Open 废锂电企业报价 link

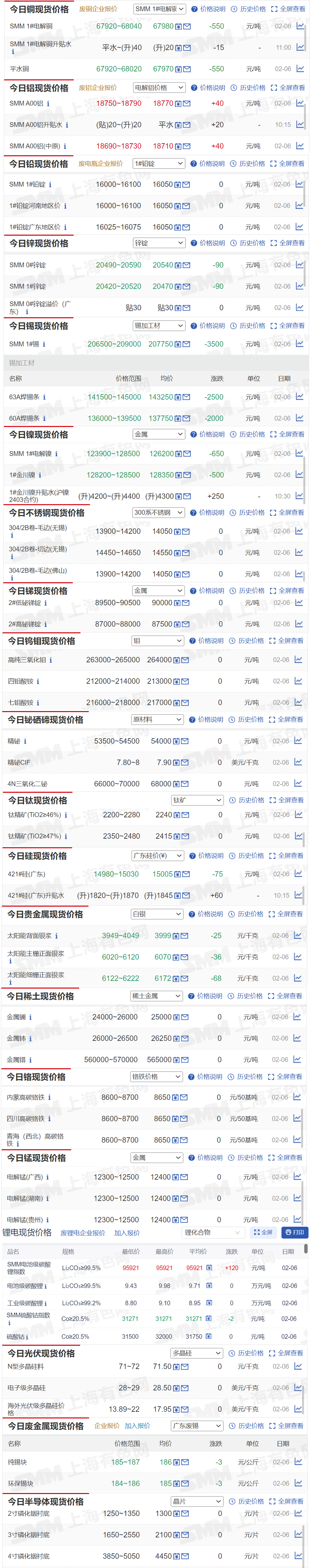pos(83,1233)
